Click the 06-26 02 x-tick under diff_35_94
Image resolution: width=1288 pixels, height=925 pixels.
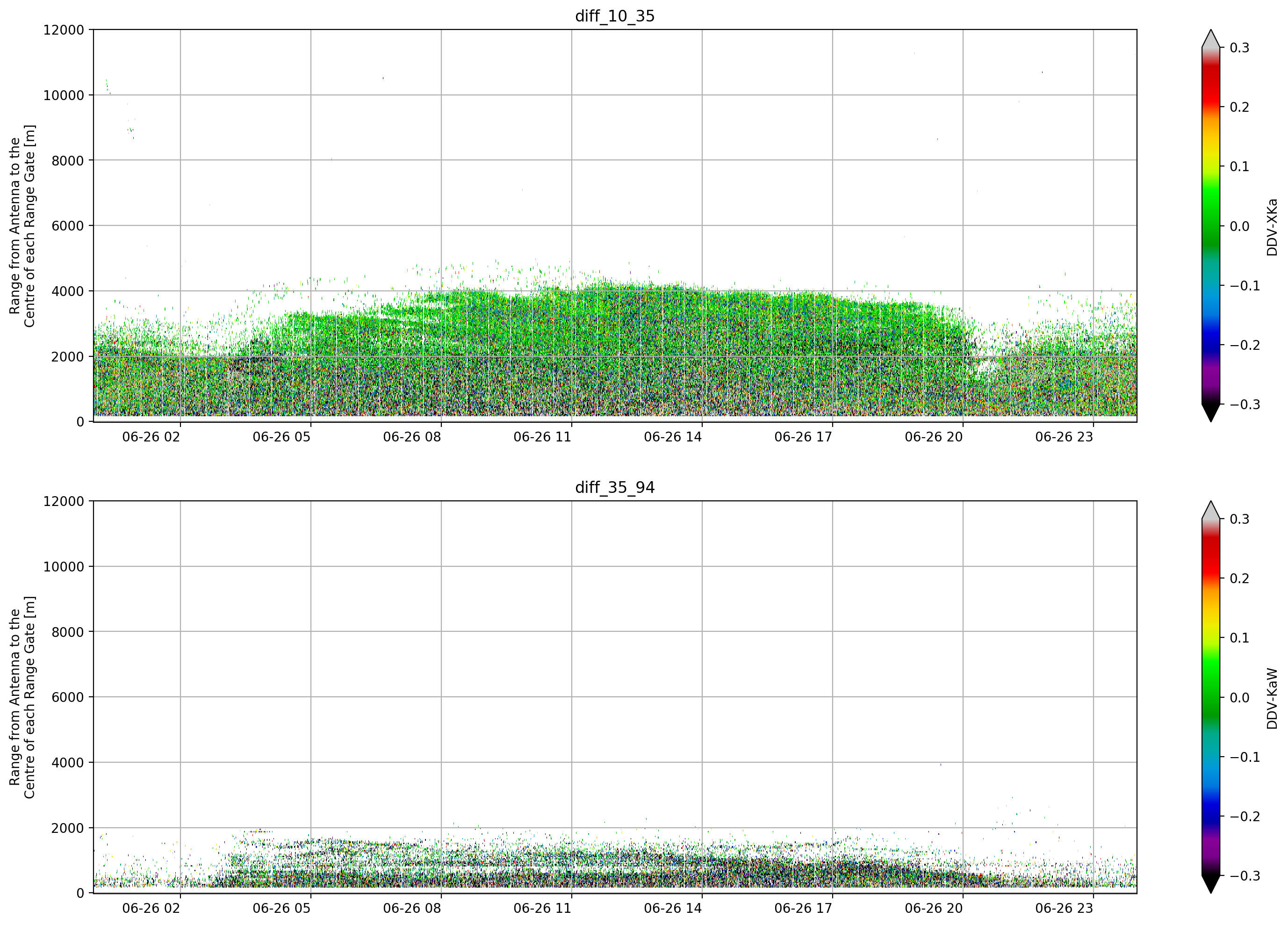(x=151, y=908)
